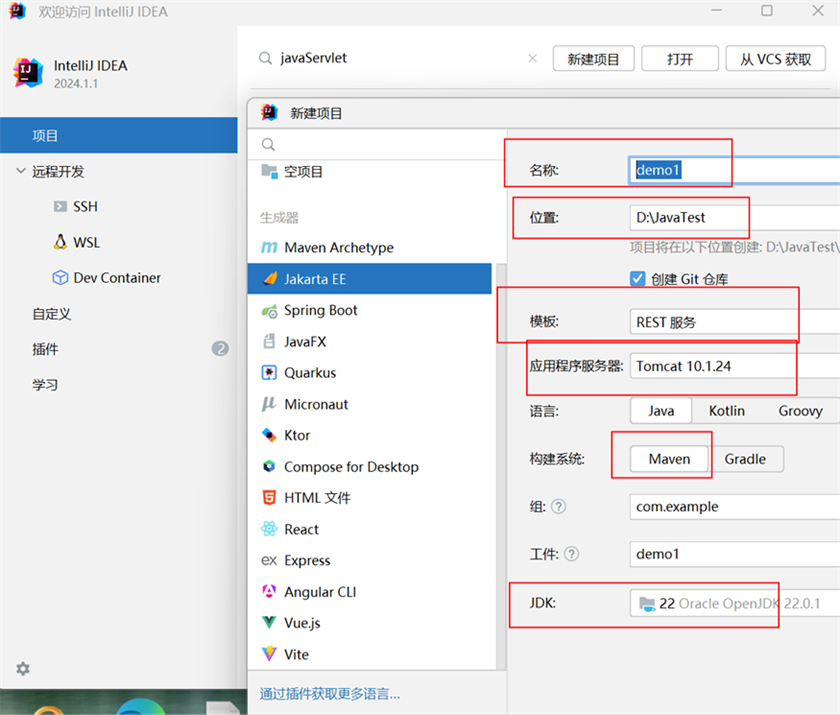The image size is (840, 715).
Task: Click the location field D:\JavaTest
Action: [734, 217]
